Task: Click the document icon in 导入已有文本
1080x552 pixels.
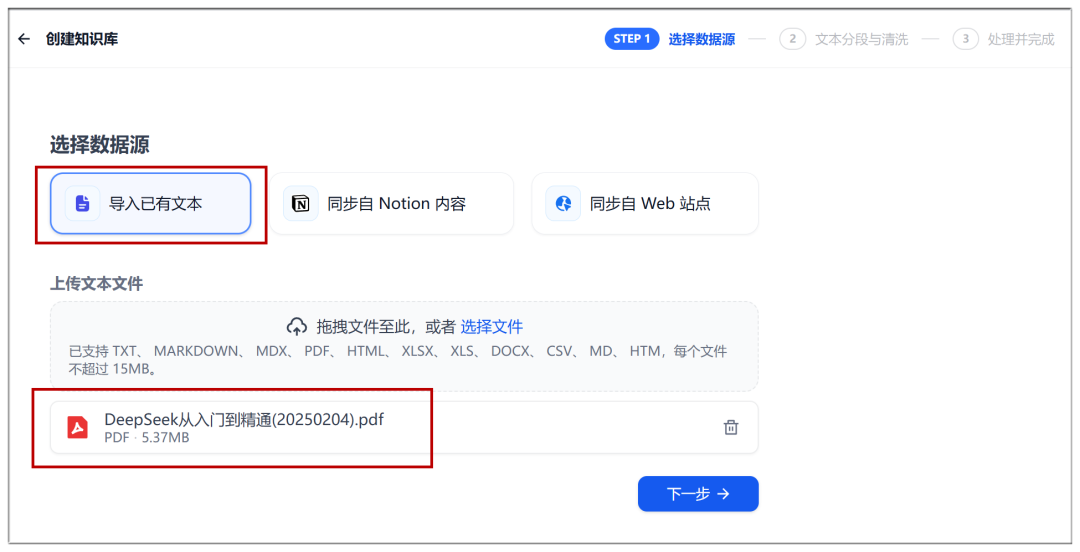Action: 83,203
